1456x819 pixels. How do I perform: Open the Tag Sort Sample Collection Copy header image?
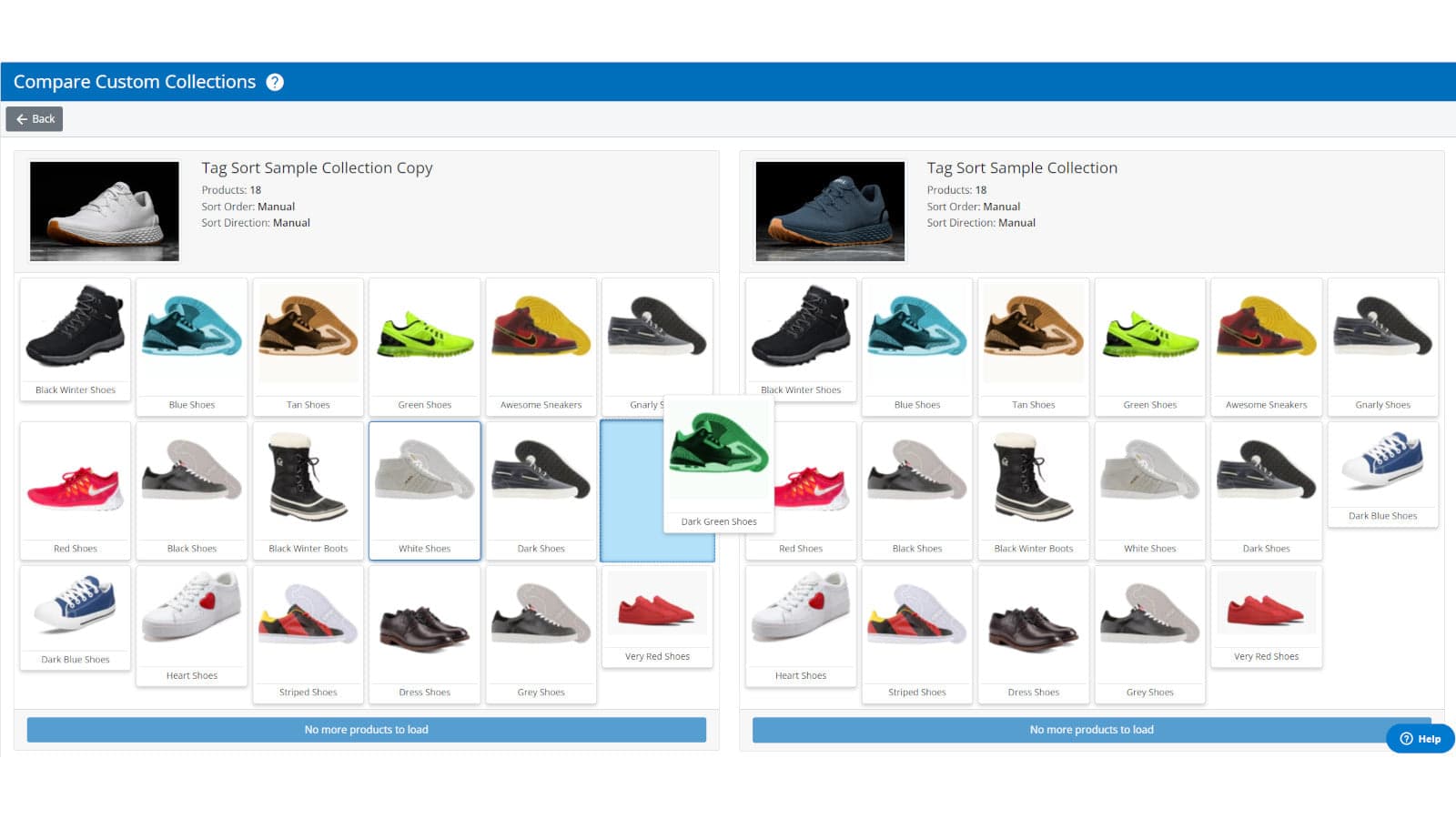coord(104,210)
